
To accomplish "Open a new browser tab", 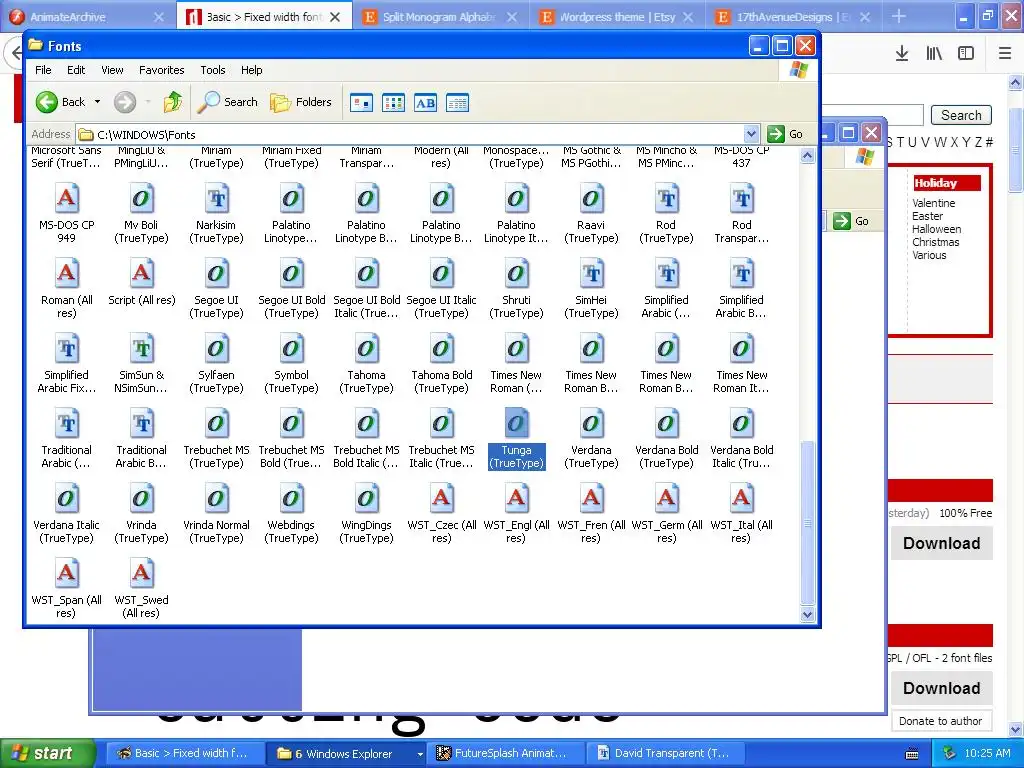I will coord(899,16).
